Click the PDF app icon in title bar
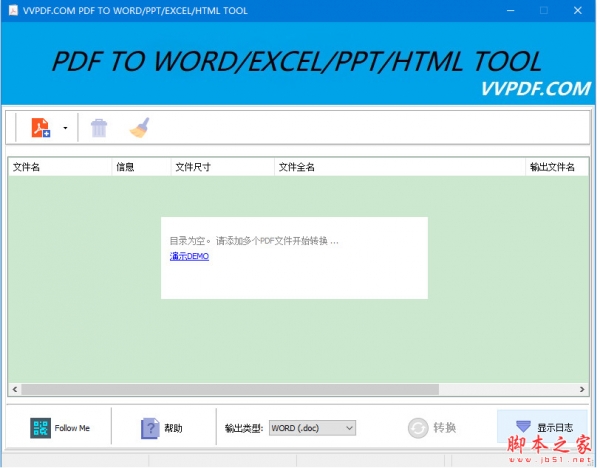The image size is (600, 468). (13, 10)
